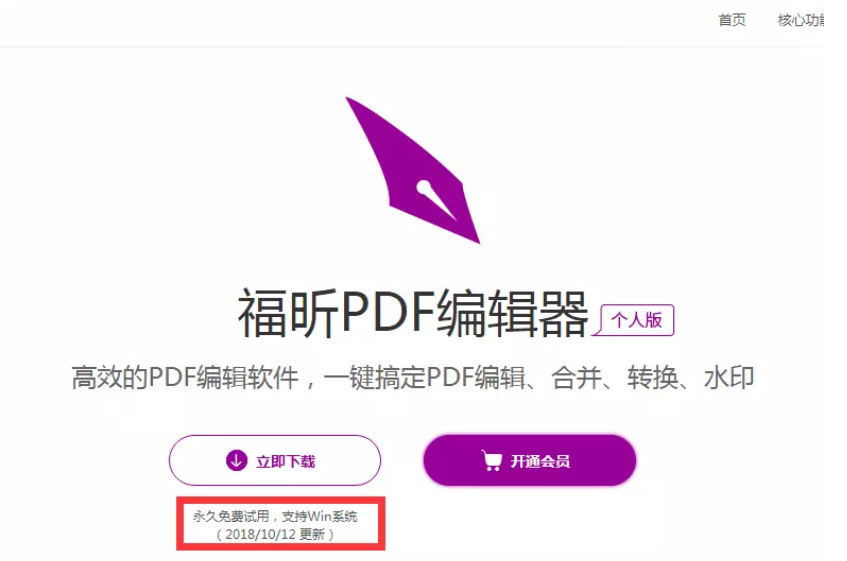Click the shopping cart icon
The image size is (847, 561).
tap(492, 461)
